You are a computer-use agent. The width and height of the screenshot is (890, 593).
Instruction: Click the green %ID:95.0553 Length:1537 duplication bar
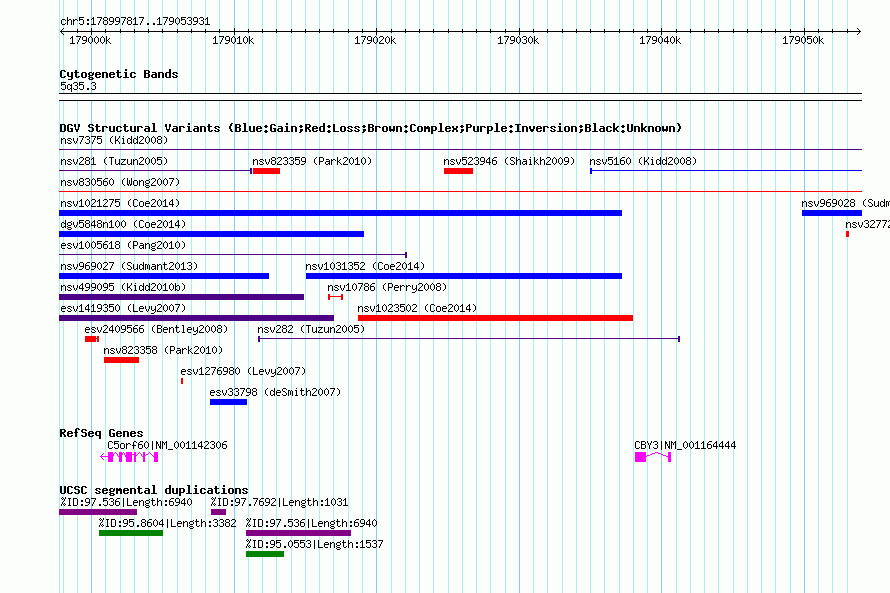265,554
